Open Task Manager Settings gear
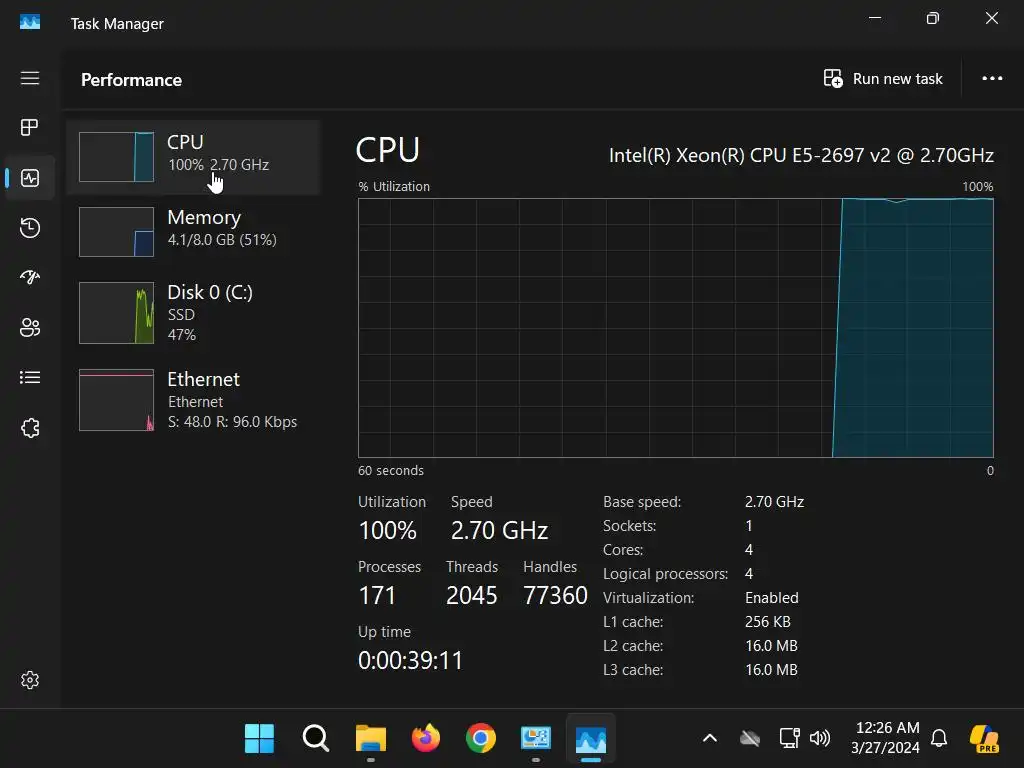 (x=29, y=680)
